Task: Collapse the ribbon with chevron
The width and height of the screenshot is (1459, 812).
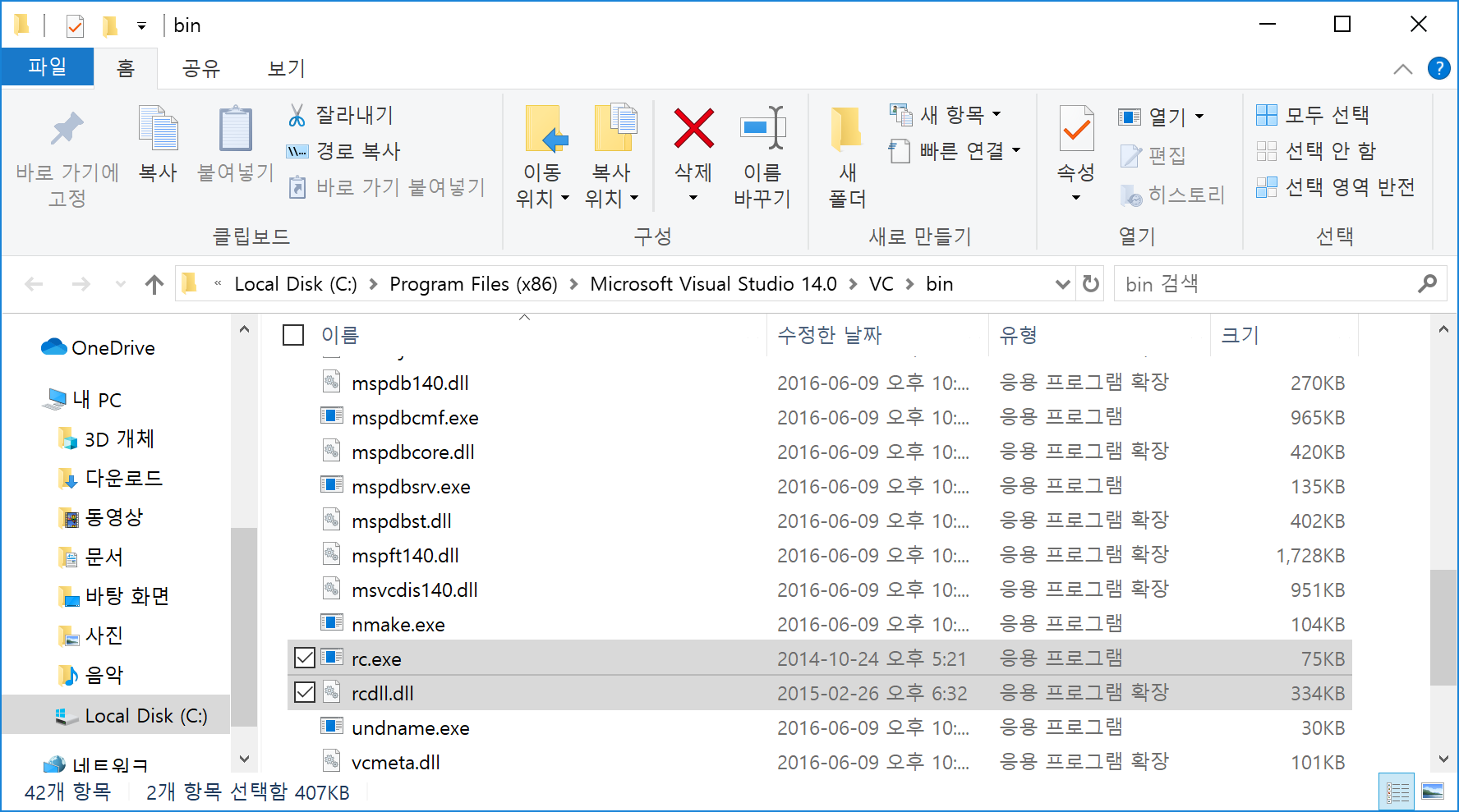Action: coord(1403,69)
